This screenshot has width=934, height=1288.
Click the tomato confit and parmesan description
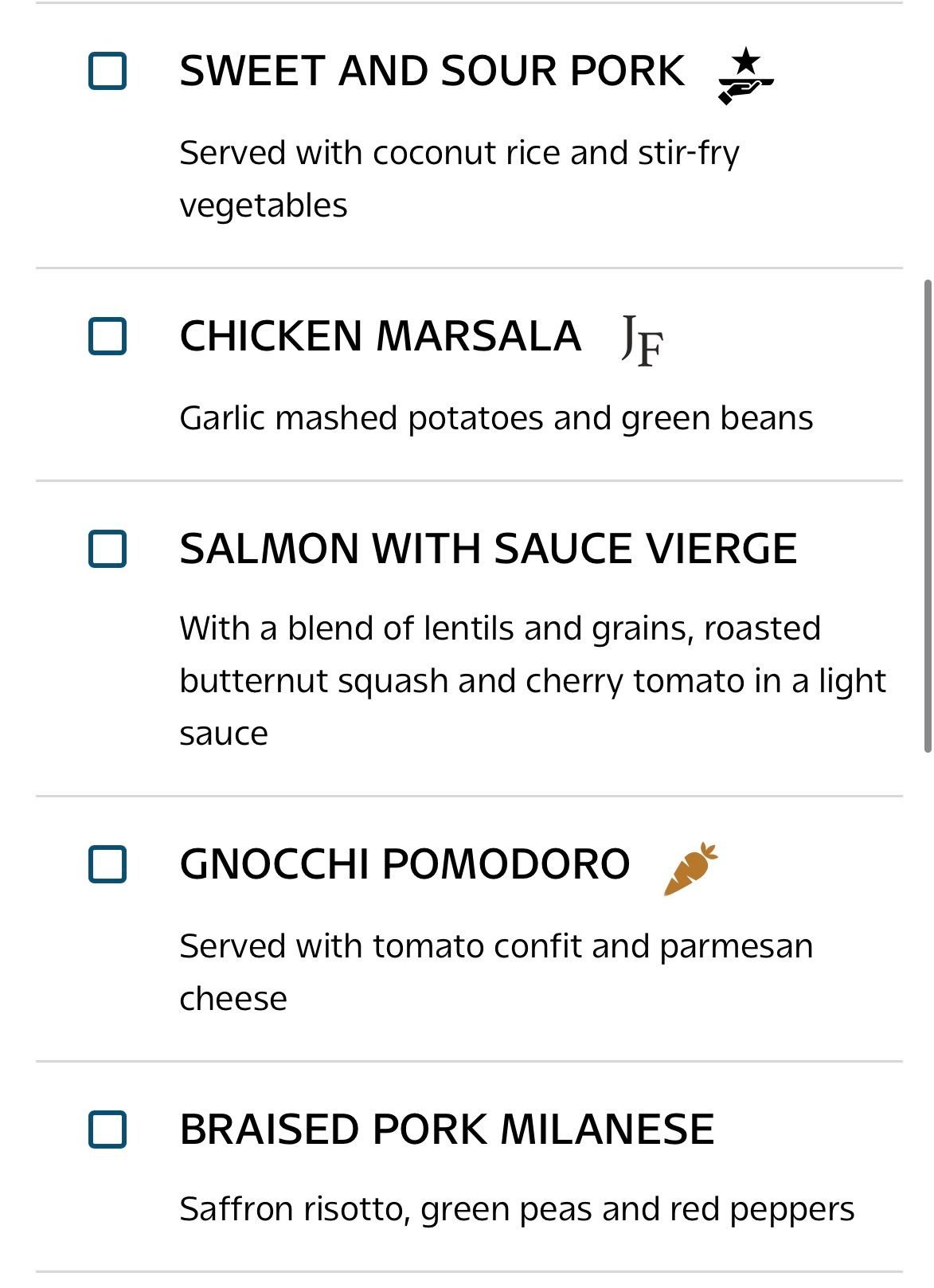pos(496,946)
